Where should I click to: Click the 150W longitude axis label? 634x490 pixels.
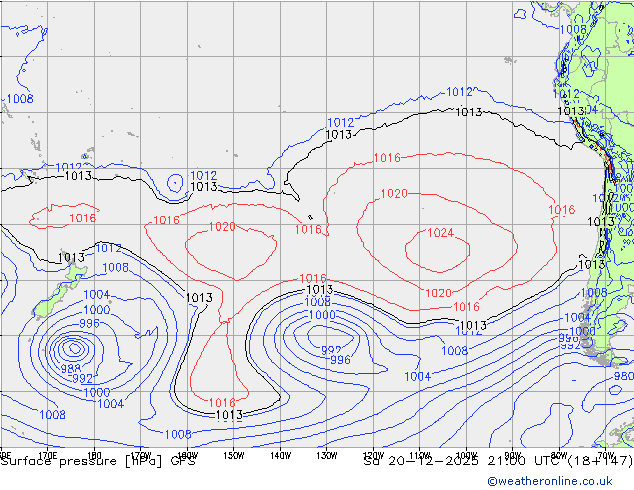click(x=234, y=456)
